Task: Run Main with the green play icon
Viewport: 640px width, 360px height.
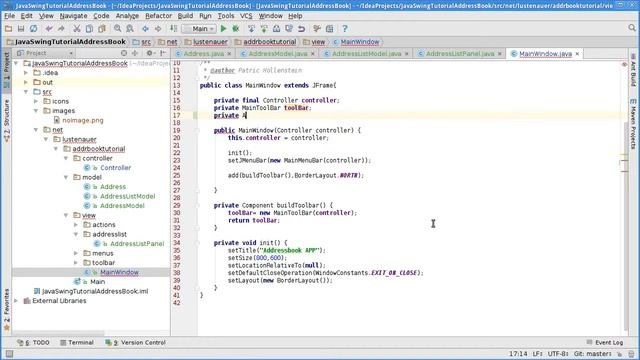Action: click(223, 29)
